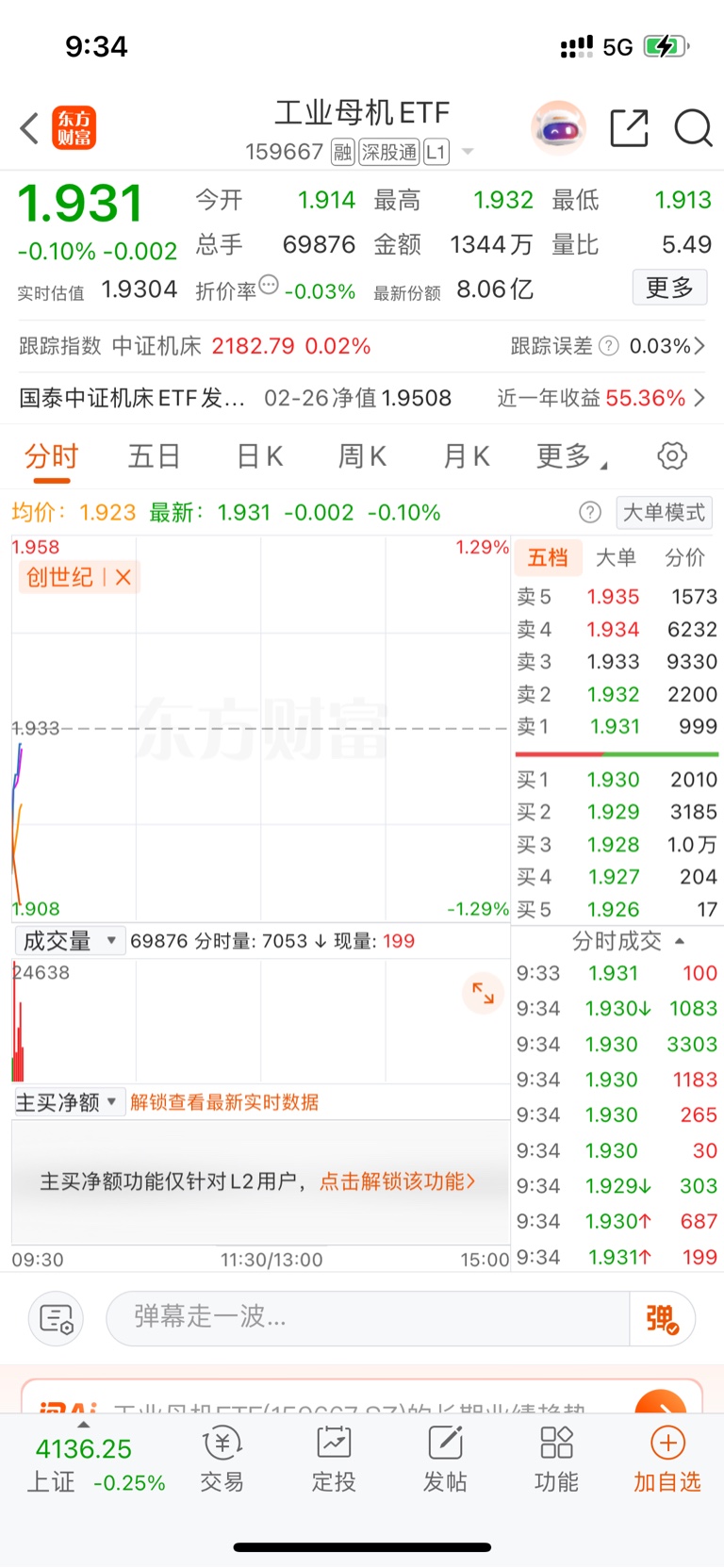Image resolution: width=724 pixels, height=1568 pixels.
Task: Tap 卖3 price 1.933 row
Action: [617, 662]
